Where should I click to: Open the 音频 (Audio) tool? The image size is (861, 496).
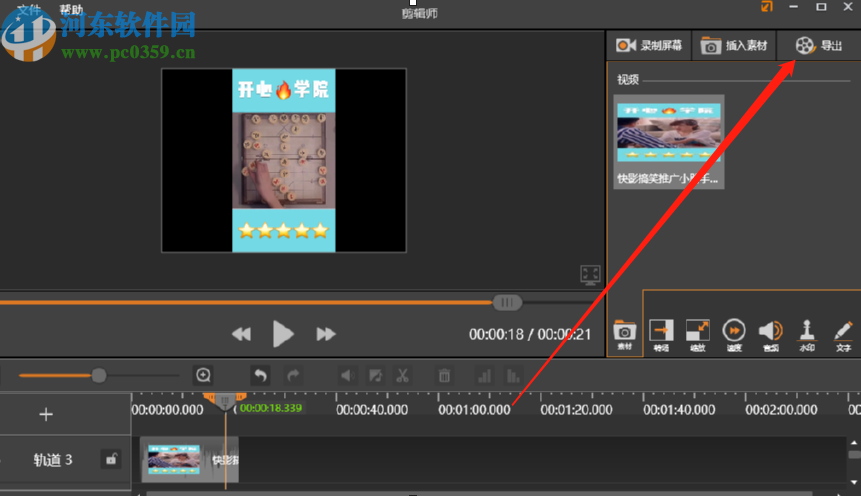pos(770,333)
